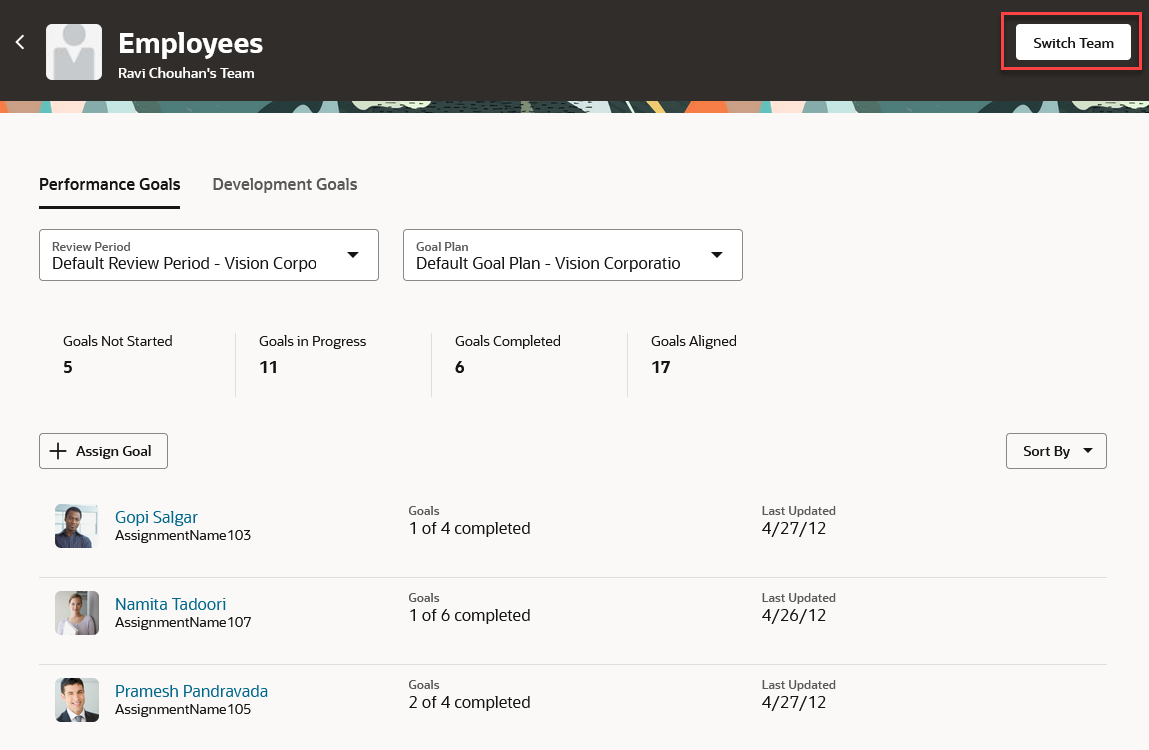Click the AssignmentName105 text
This screenshot has width=1149, height=750.
pyautogui.click(x=183, y=710)
